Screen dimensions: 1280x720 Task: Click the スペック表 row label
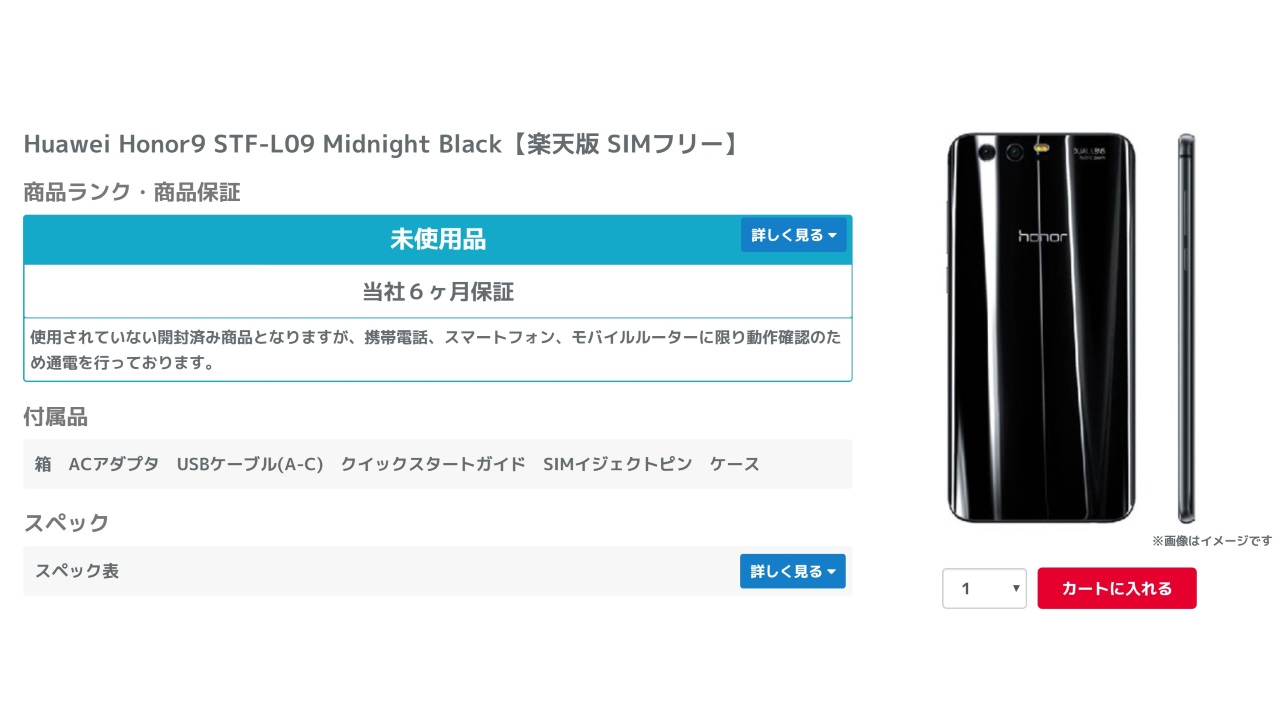coord(77,572)
